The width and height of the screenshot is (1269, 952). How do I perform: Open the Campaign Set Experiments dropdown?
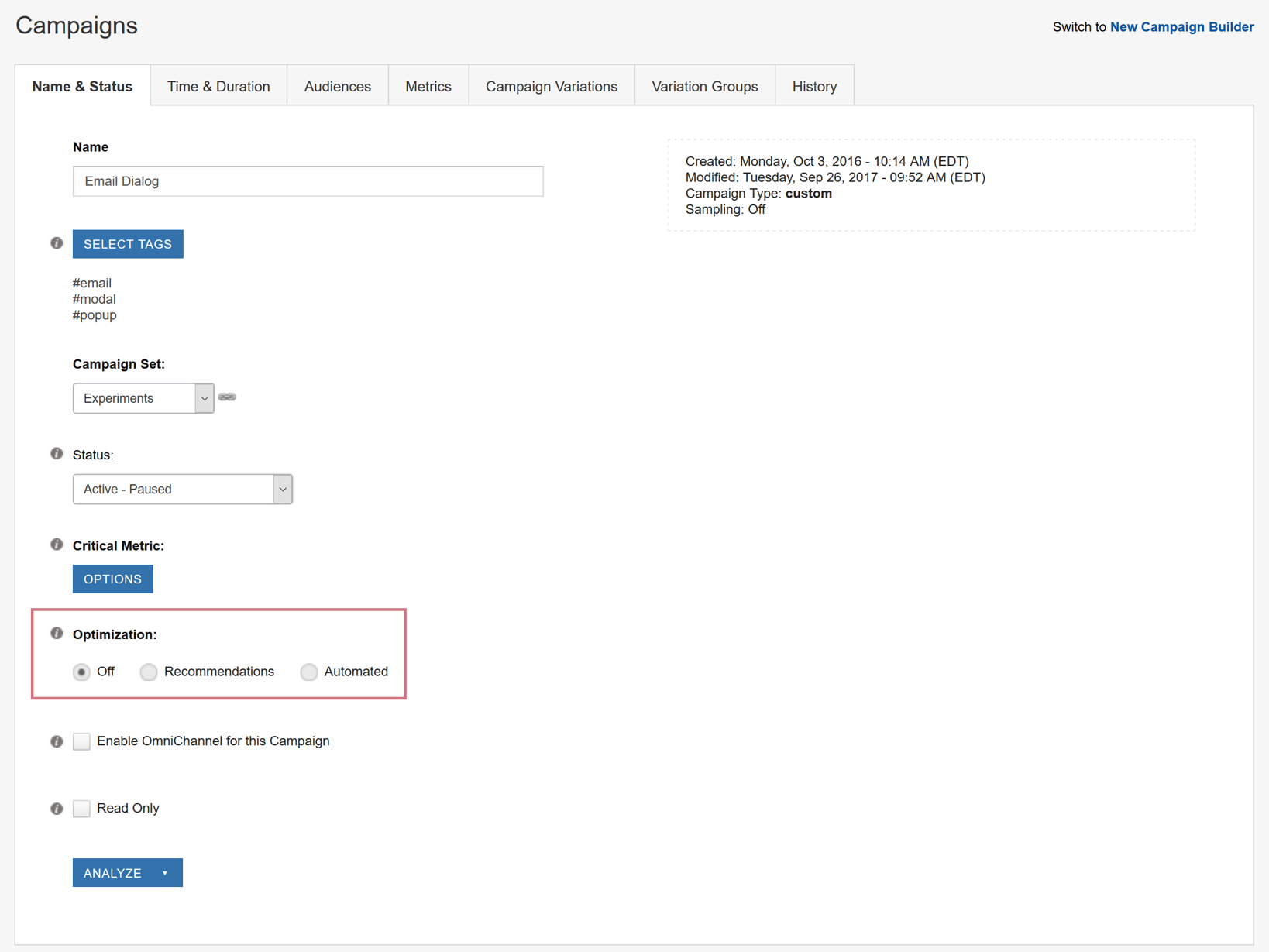point(143,398)
